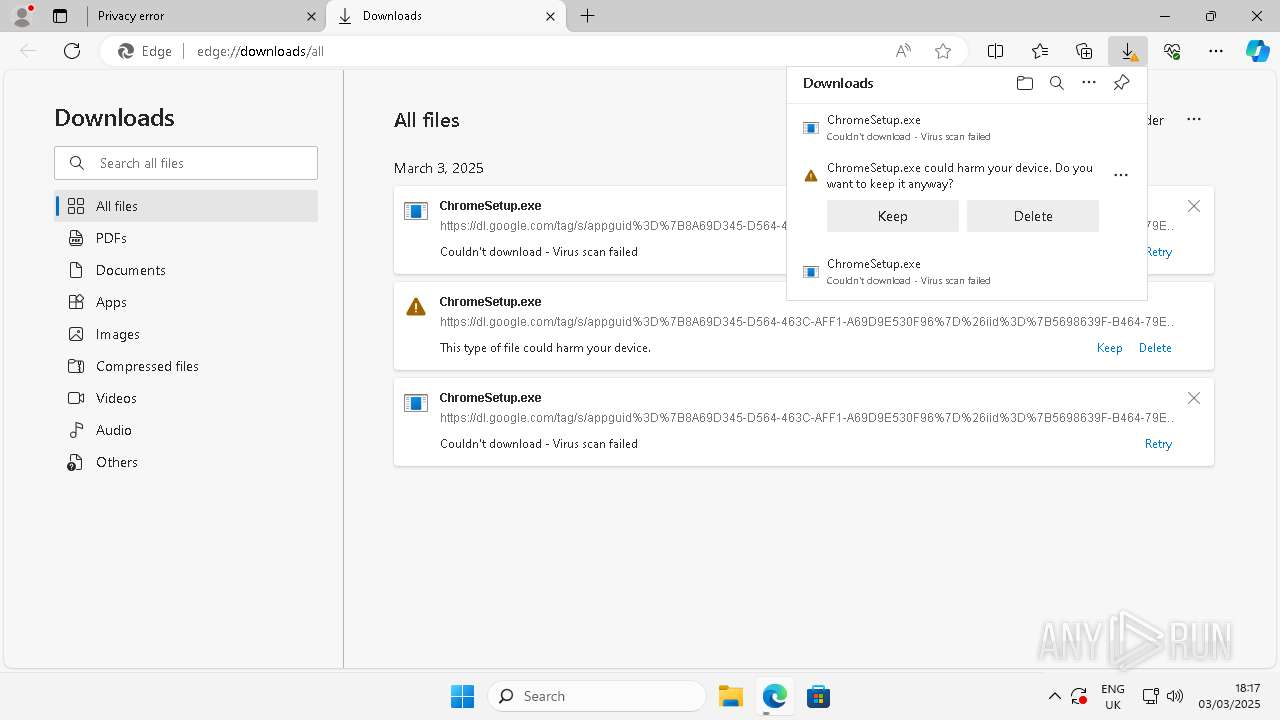Screen dimensions: 1280x720
Task: Click Keep link in the warning file card
Action: click(x=1109, y=348)
